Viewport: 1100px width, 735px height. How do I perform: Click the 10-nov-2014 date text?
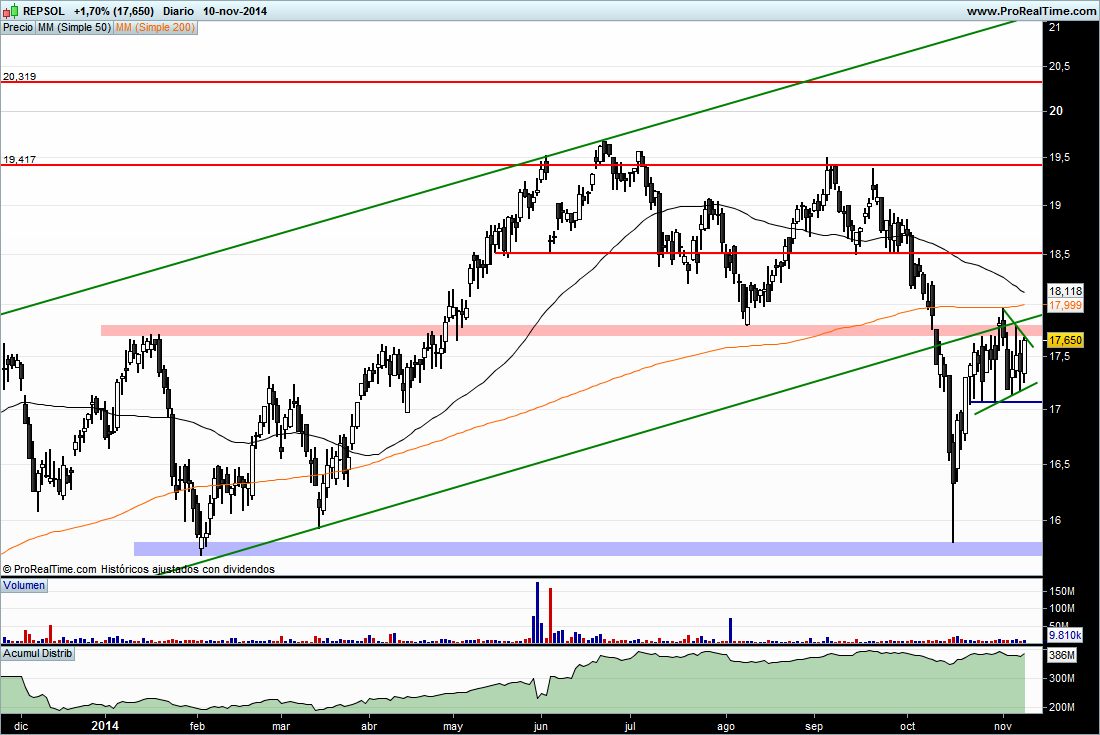tap(235, 11)
